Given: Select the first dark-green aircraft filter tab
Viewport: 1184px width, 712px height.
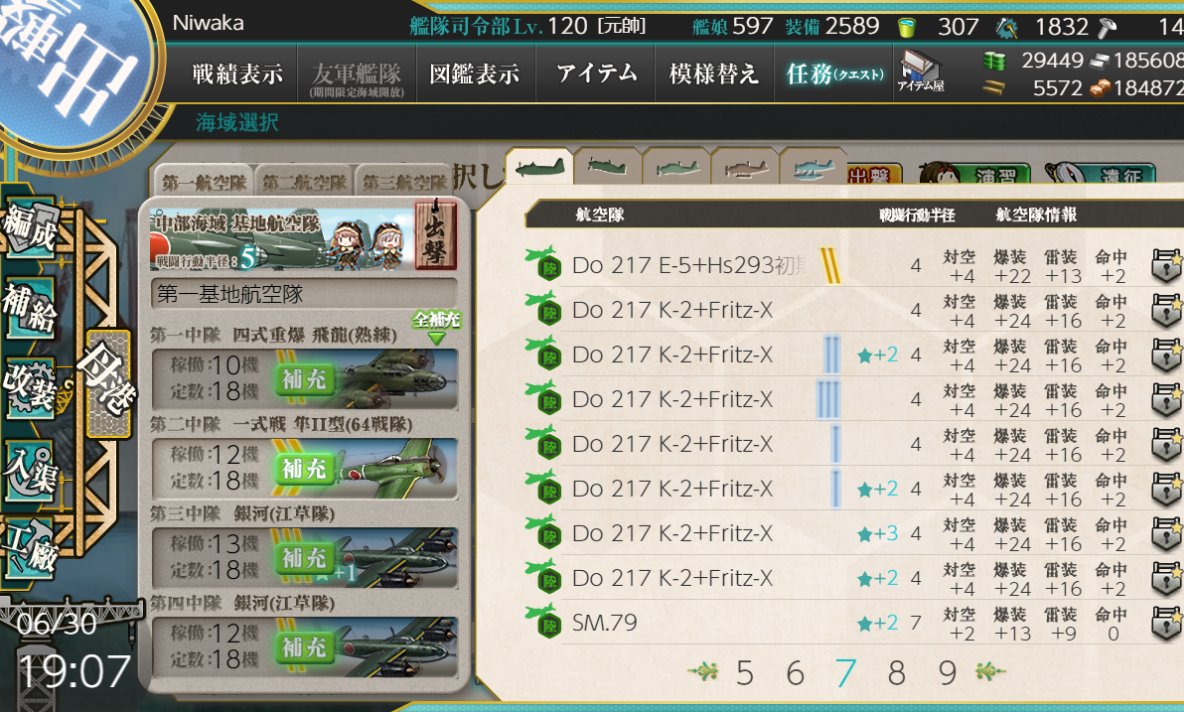Looking at the screenshot, I should point(538,168).
